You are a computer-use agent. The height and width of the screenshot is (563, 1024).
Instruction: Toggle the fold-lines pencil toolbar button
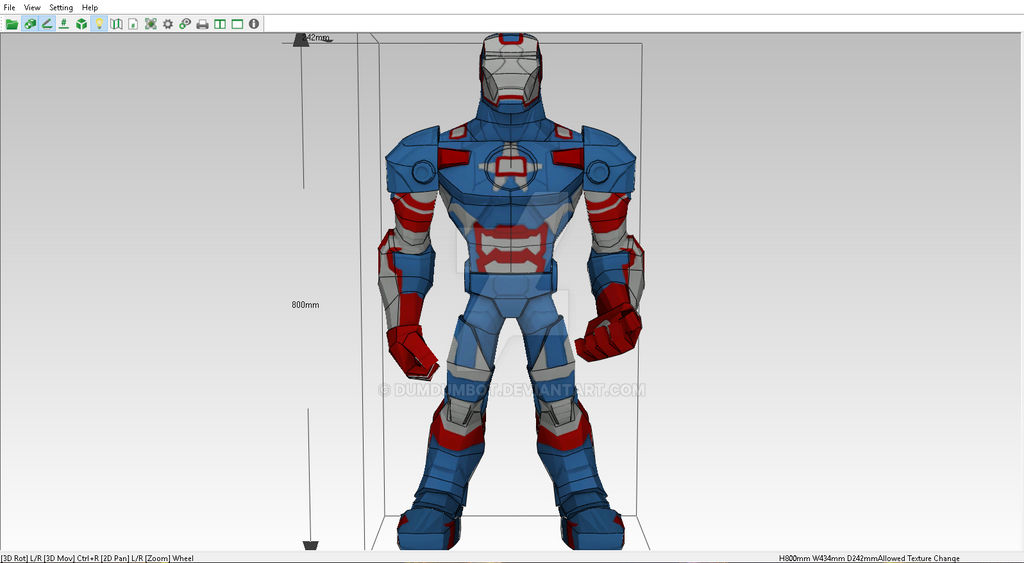point(46,24)
